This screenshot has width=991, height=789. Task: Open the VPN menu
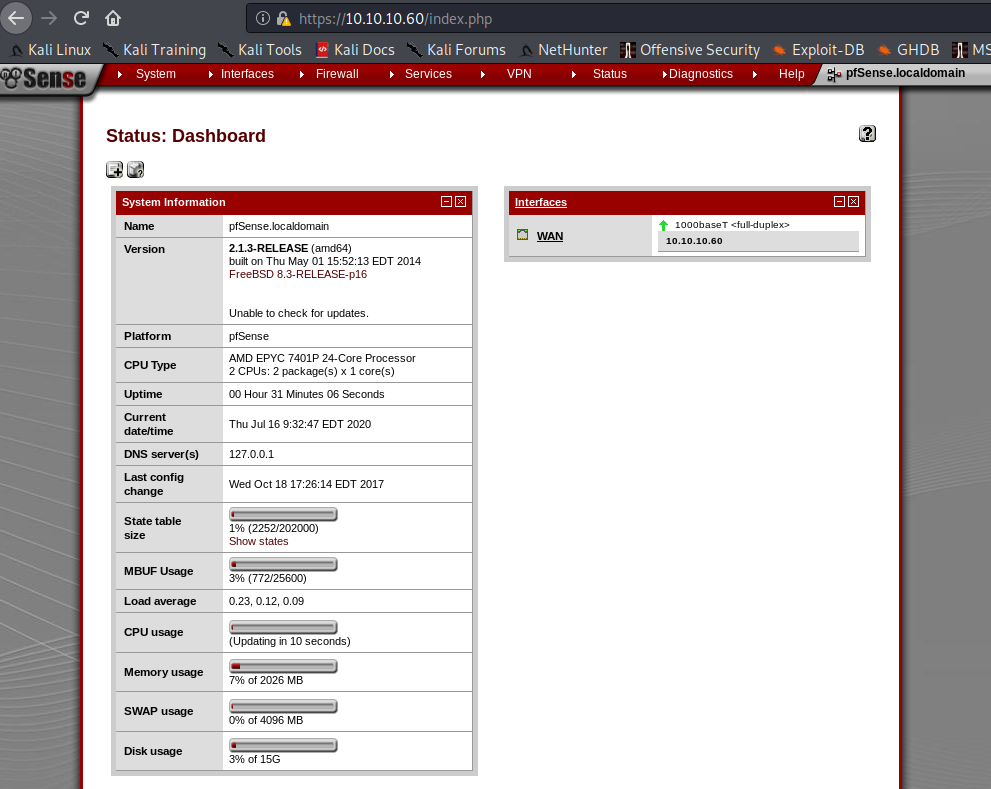(519, 74)
